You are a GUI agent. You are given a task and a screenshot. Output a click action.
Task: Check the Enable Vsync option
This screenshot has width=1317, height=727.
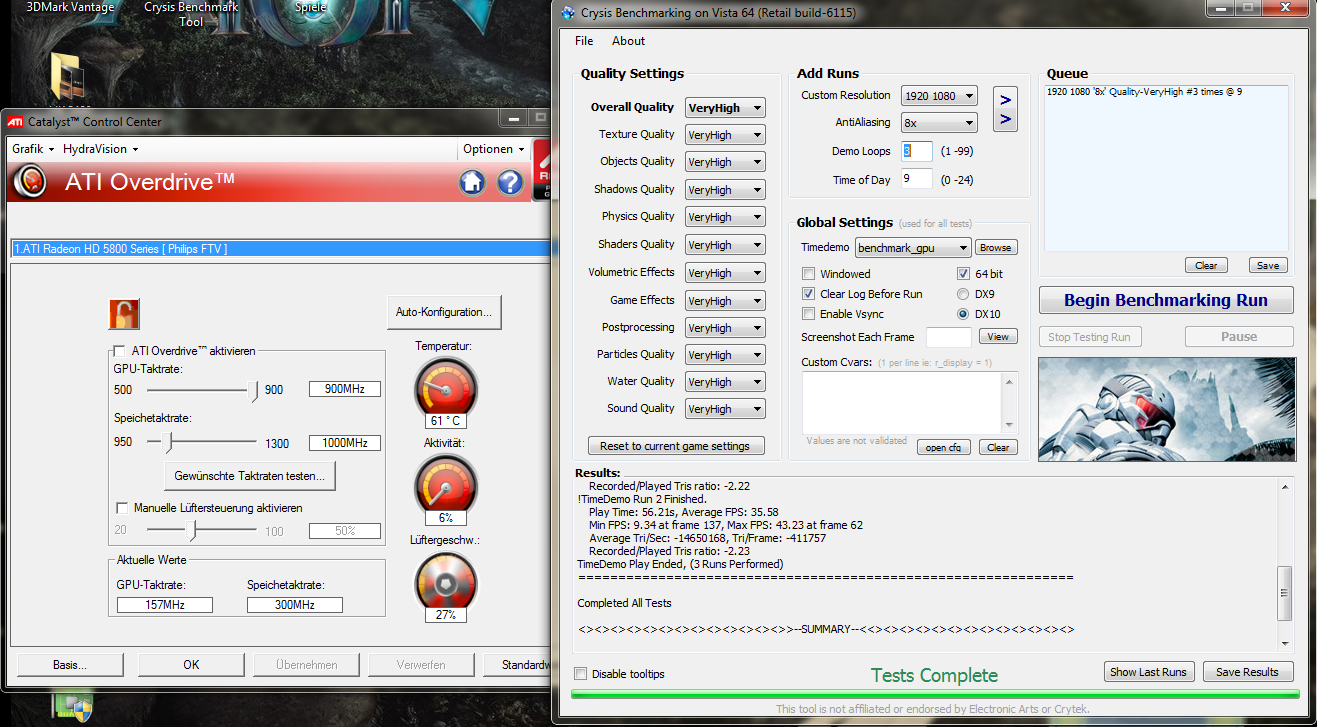(x=809, y=314)
